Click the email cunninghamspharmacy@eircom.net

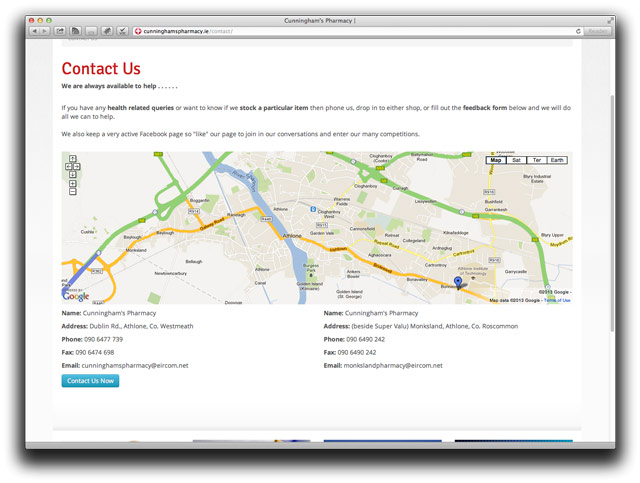(135, 365)
